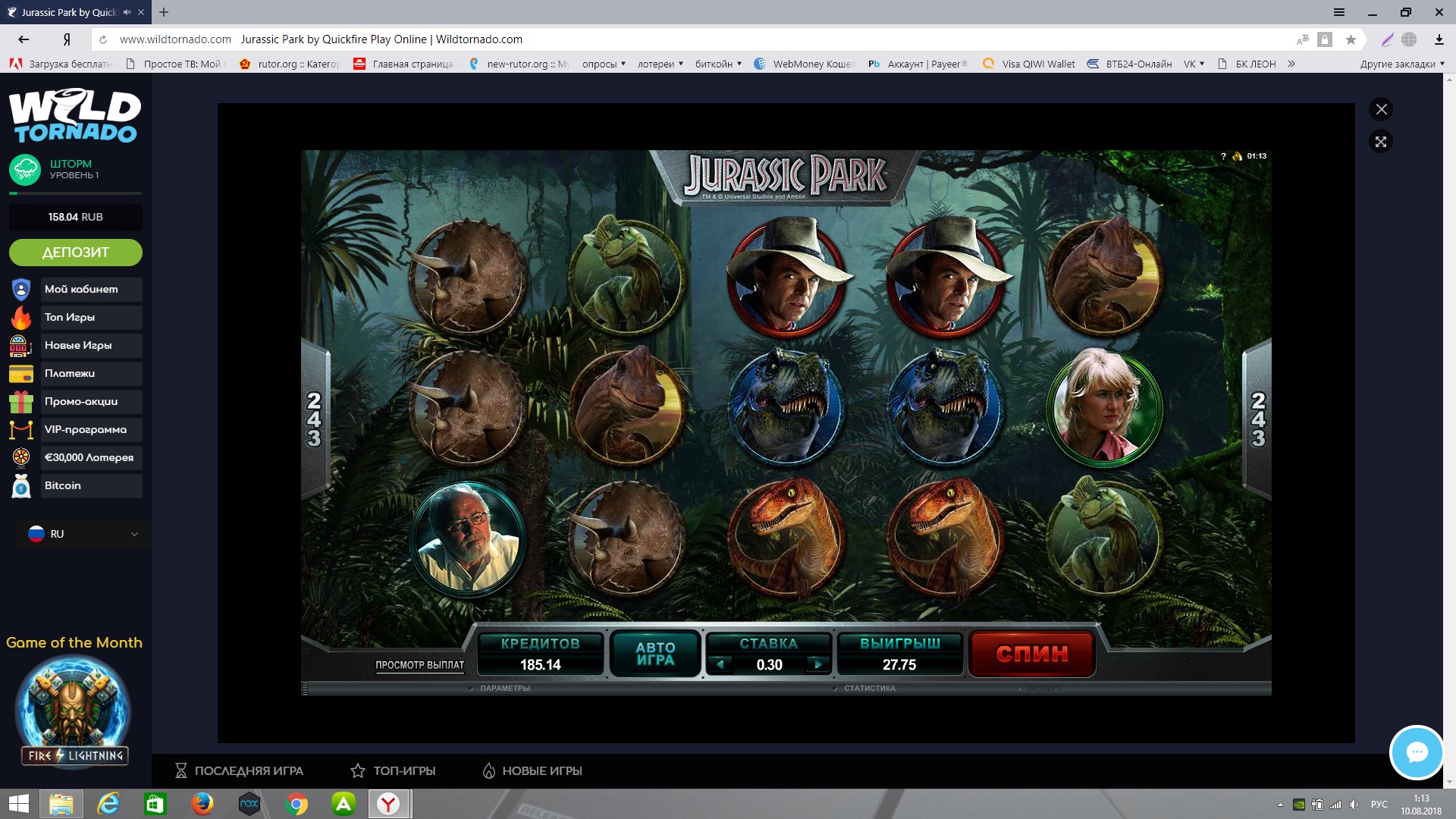This screenshot has width=1456, height=819.
Task: Click the fullscreen expand icon
Action: pyautogui.click(x=1381, y=142)
